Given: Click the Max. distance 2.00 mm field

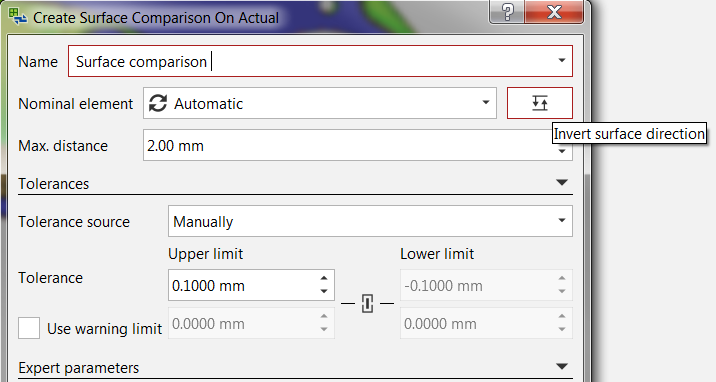Looking at the screenshot, I should click(x=347, y=145).
